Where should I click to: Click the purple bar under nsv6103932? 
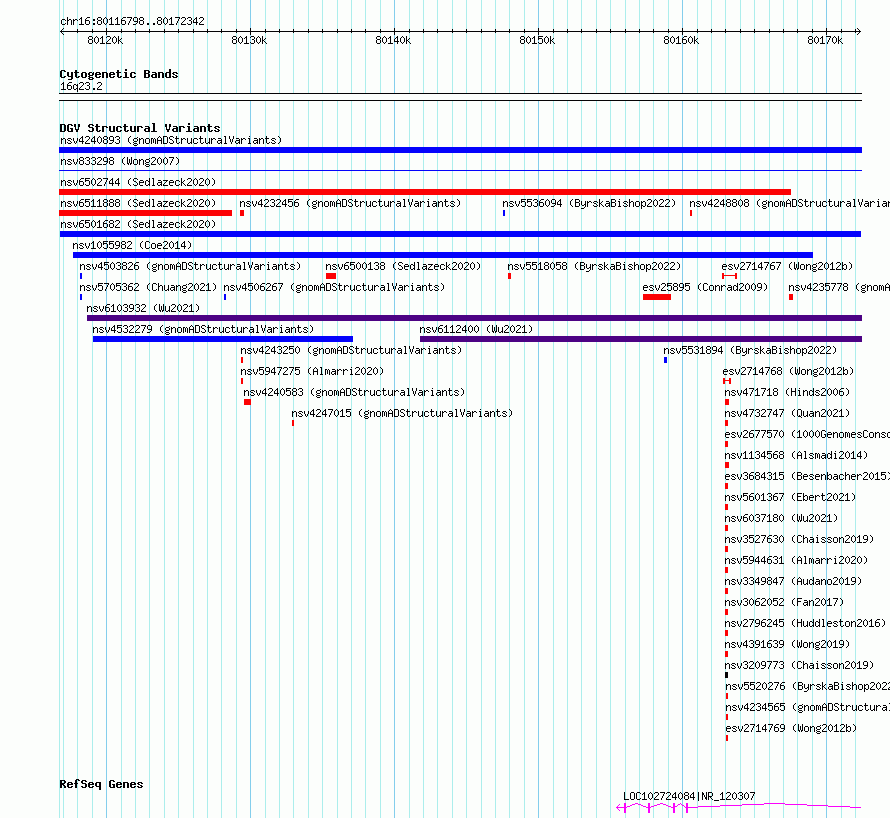(475, 318)
